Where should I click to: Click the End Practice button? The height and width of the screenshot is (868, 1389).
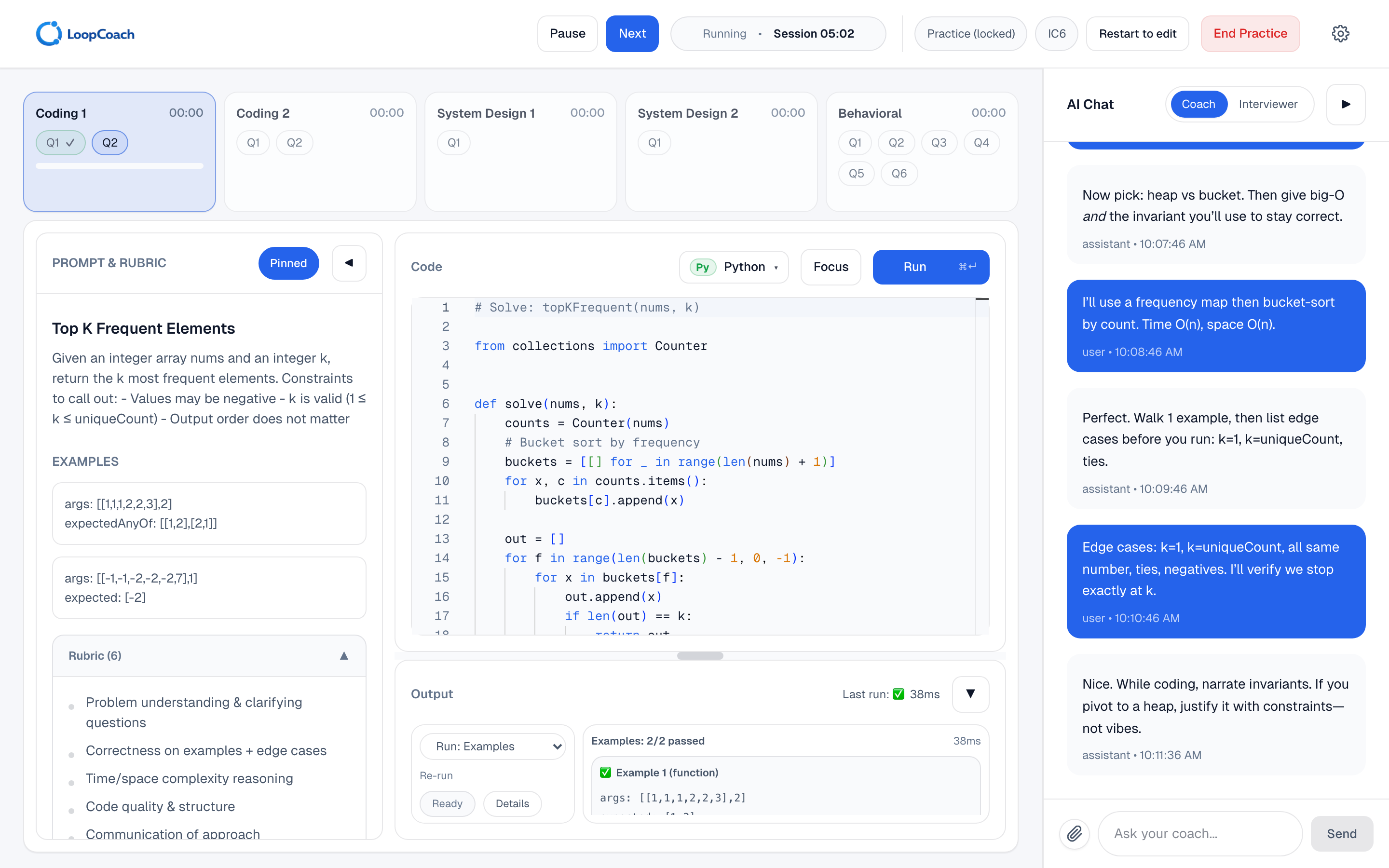coord(1250,33)
